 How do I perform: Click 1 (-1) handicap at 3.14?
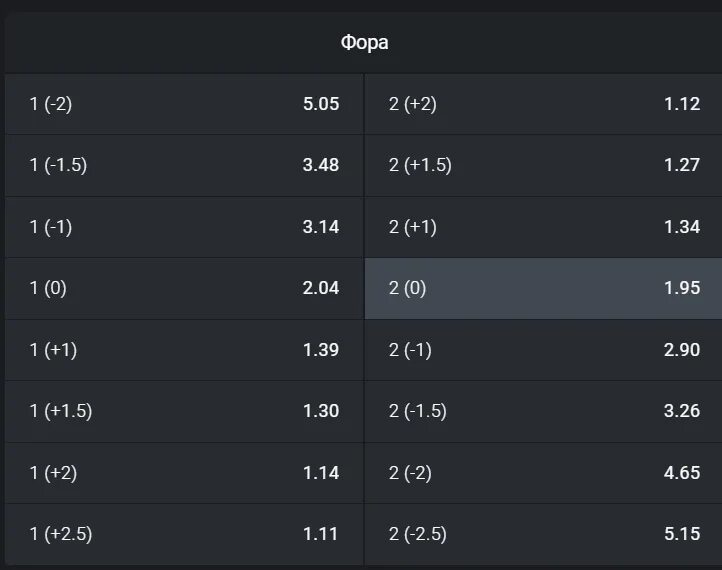coord(184,227)
